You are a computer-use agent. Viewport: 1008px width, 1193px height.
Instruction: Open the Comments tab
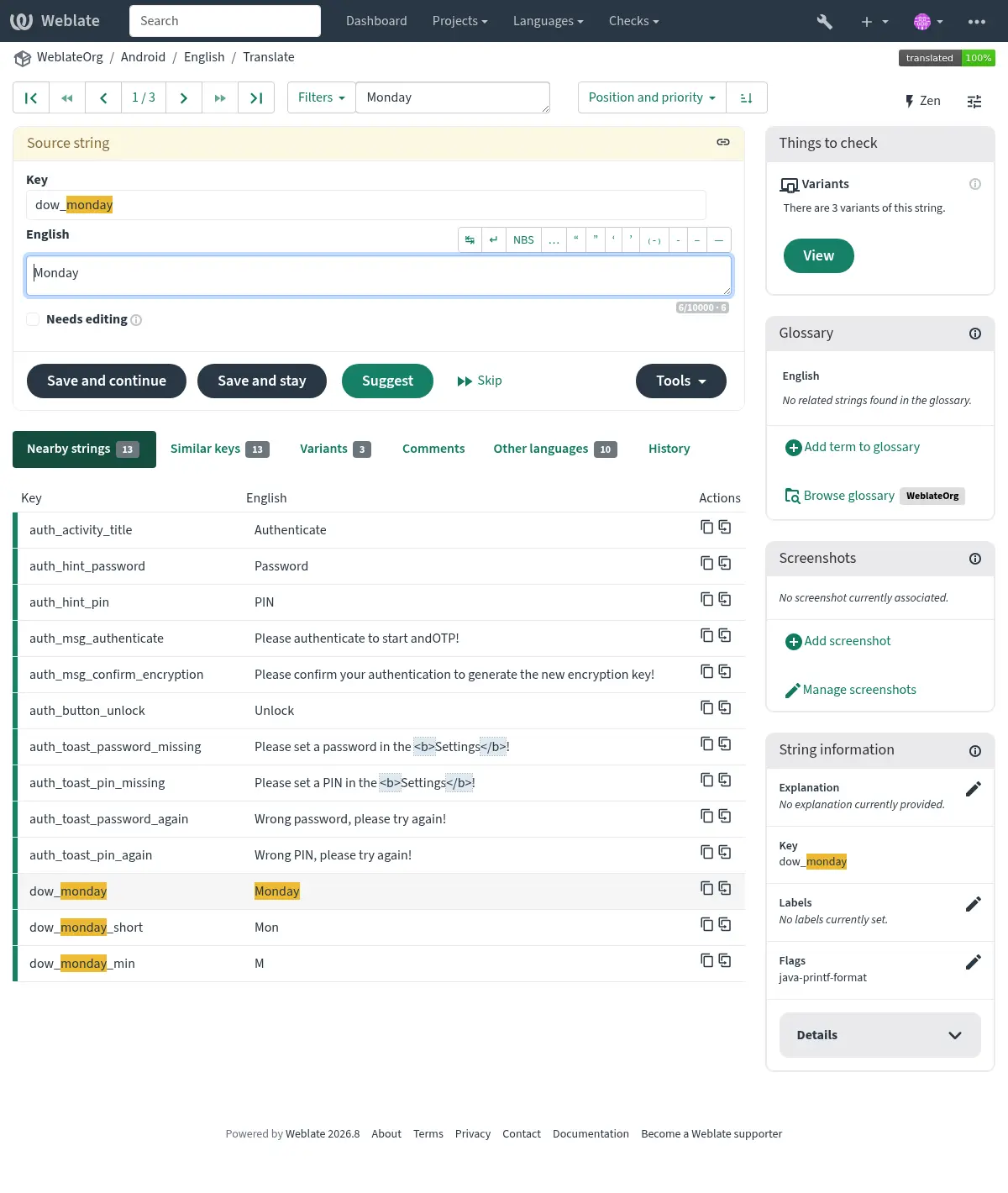(x=433, y=449)
